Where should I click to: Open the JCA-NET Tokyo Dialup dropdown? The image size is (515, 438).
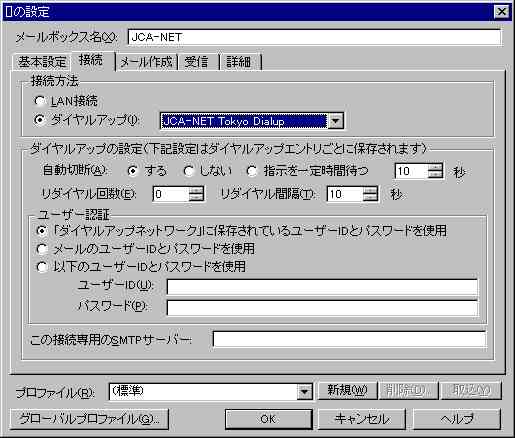pos(335,121)
